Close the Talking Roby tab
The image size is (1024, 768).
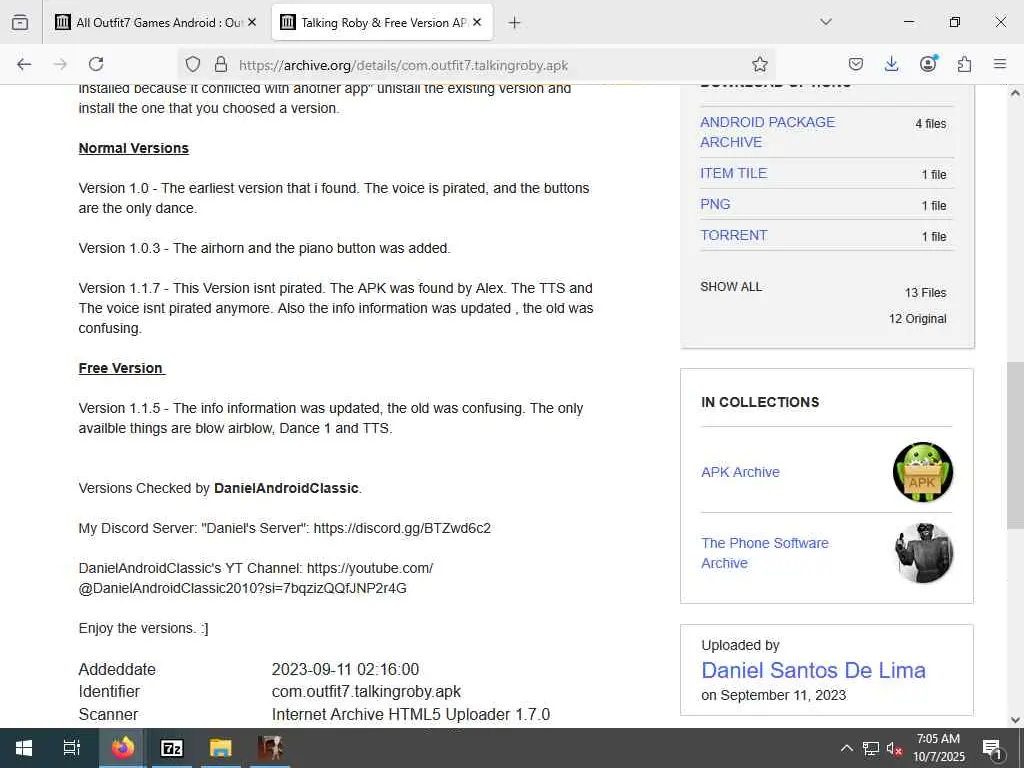click(477, 22)
